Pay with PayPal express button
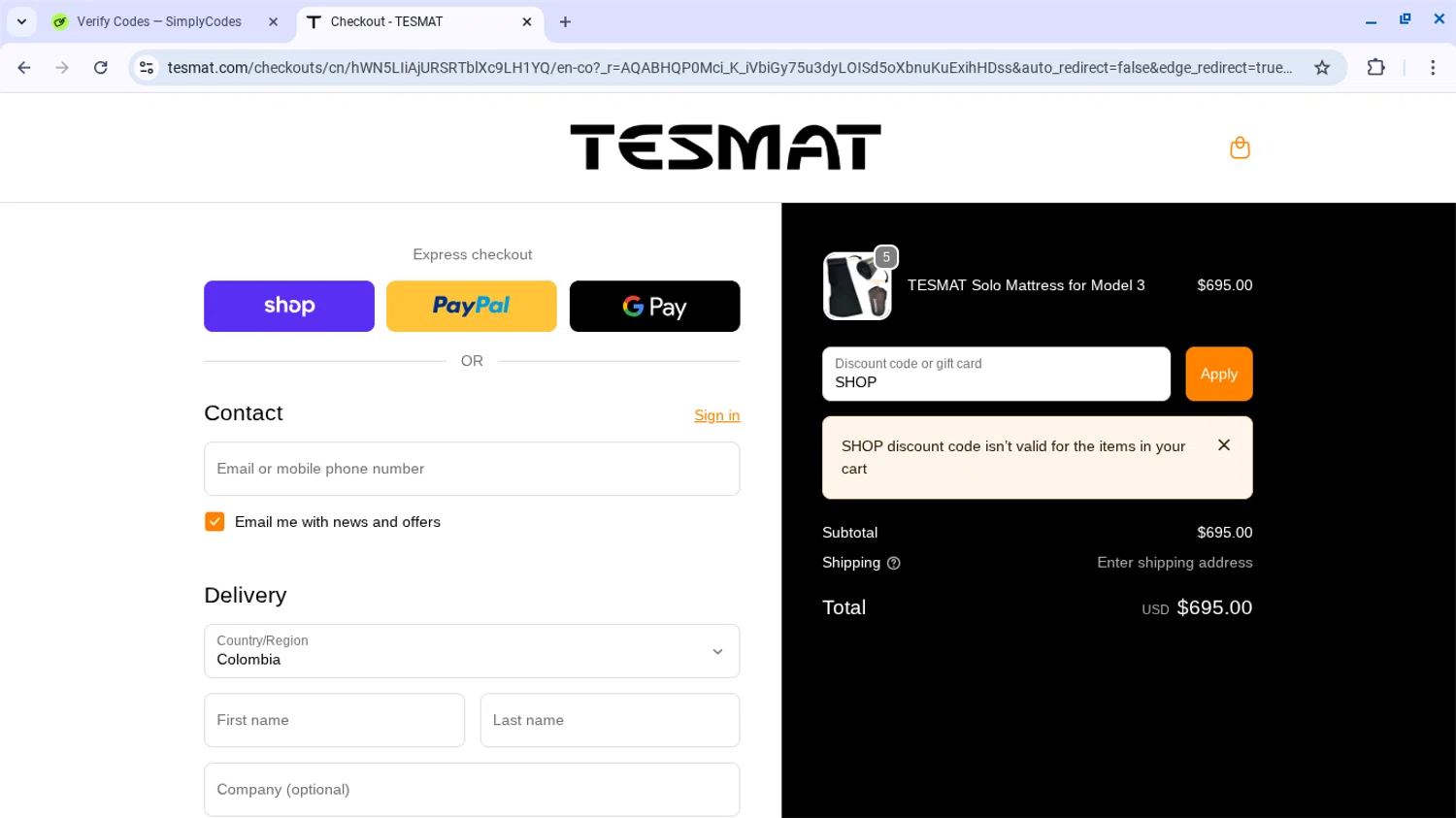 [472, 307]
